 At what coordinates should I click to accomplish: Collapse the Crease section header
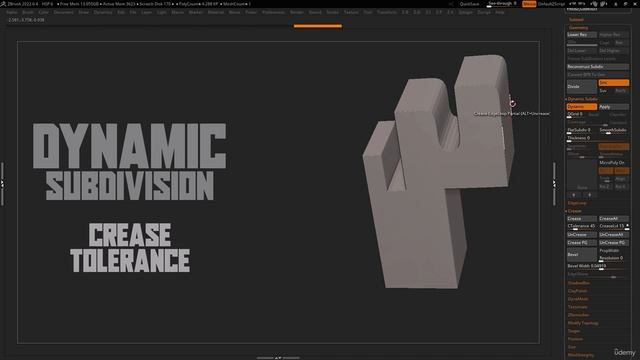pos(575,211)
